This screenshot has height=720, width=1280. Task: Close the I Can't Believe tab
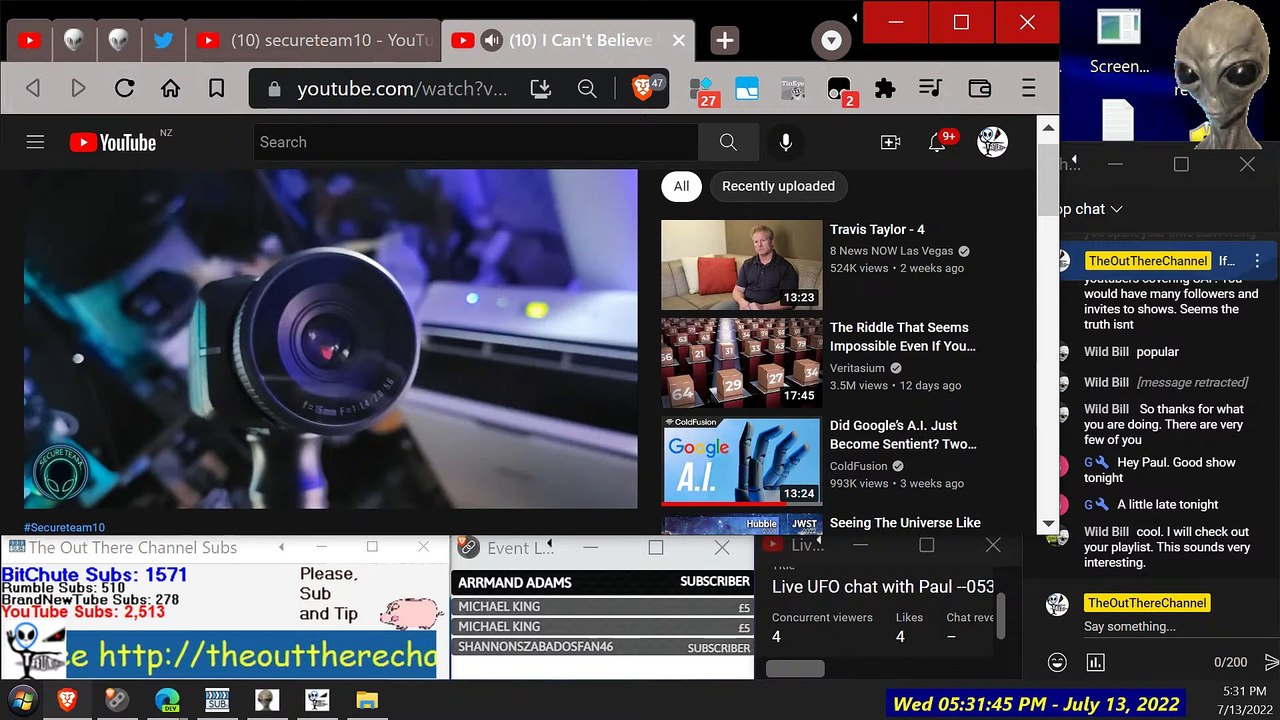(679, 41)
